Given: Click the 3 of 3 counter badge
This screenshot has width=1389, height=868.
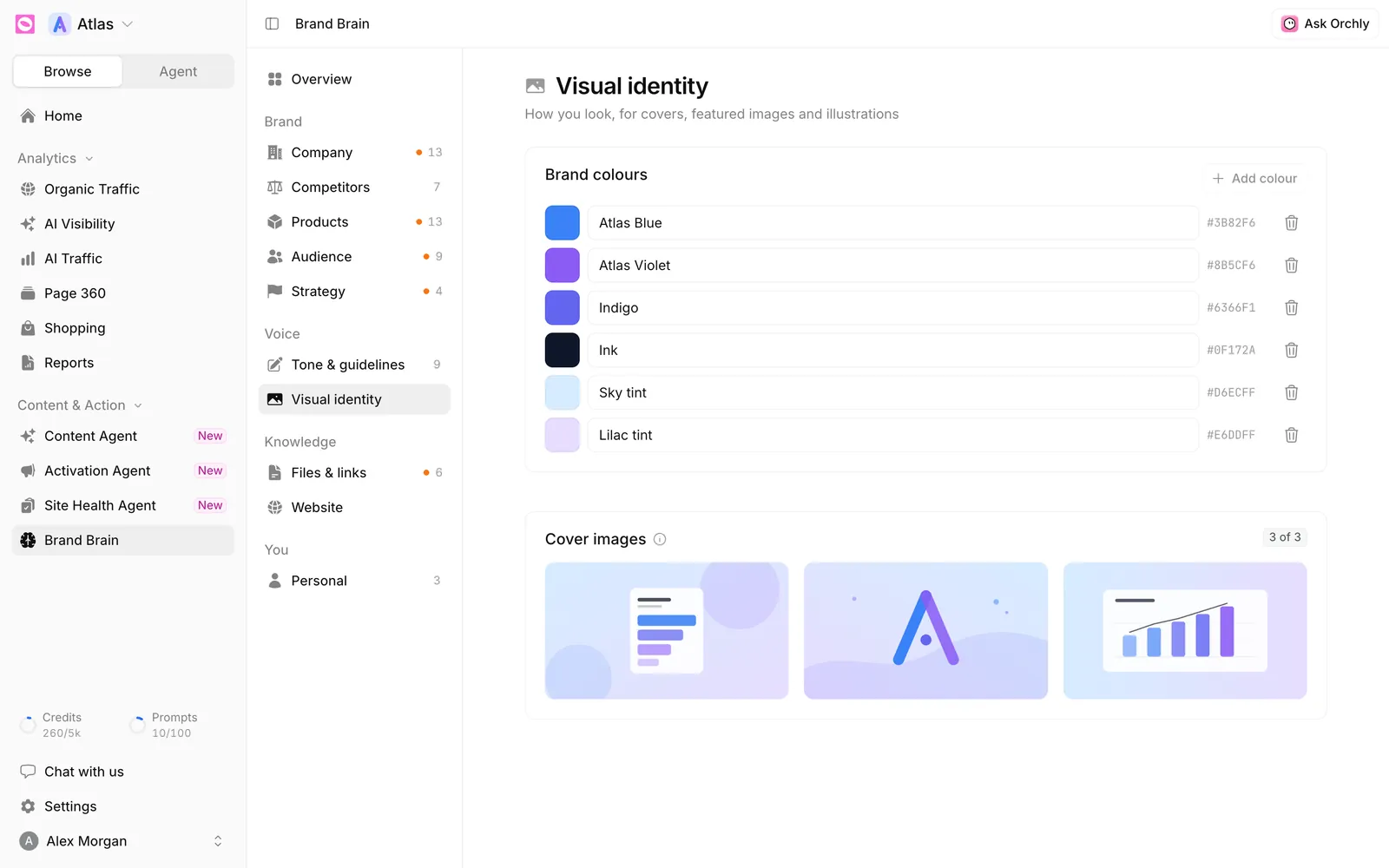Looking at the screenshot, I should [x=1285, y=537].
